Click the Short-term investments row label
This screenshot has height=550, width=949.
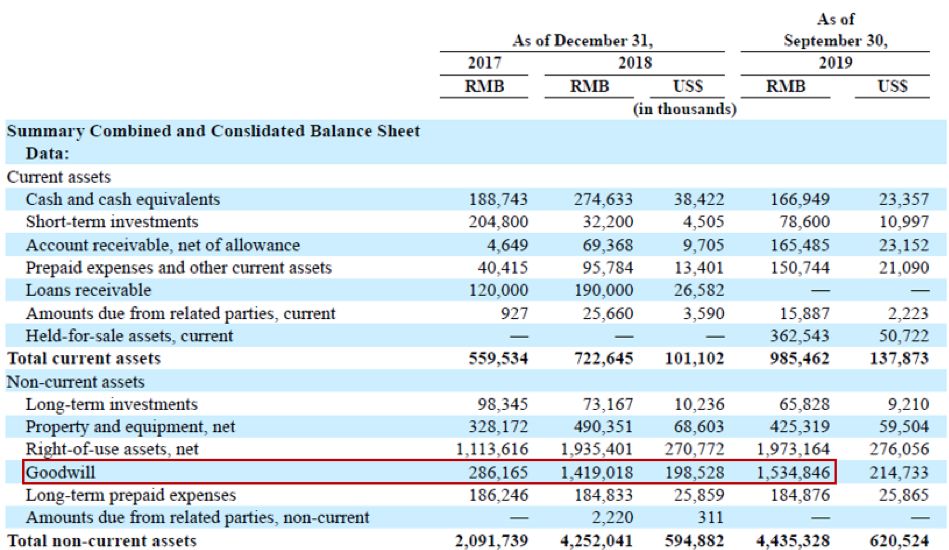point(112,221)
